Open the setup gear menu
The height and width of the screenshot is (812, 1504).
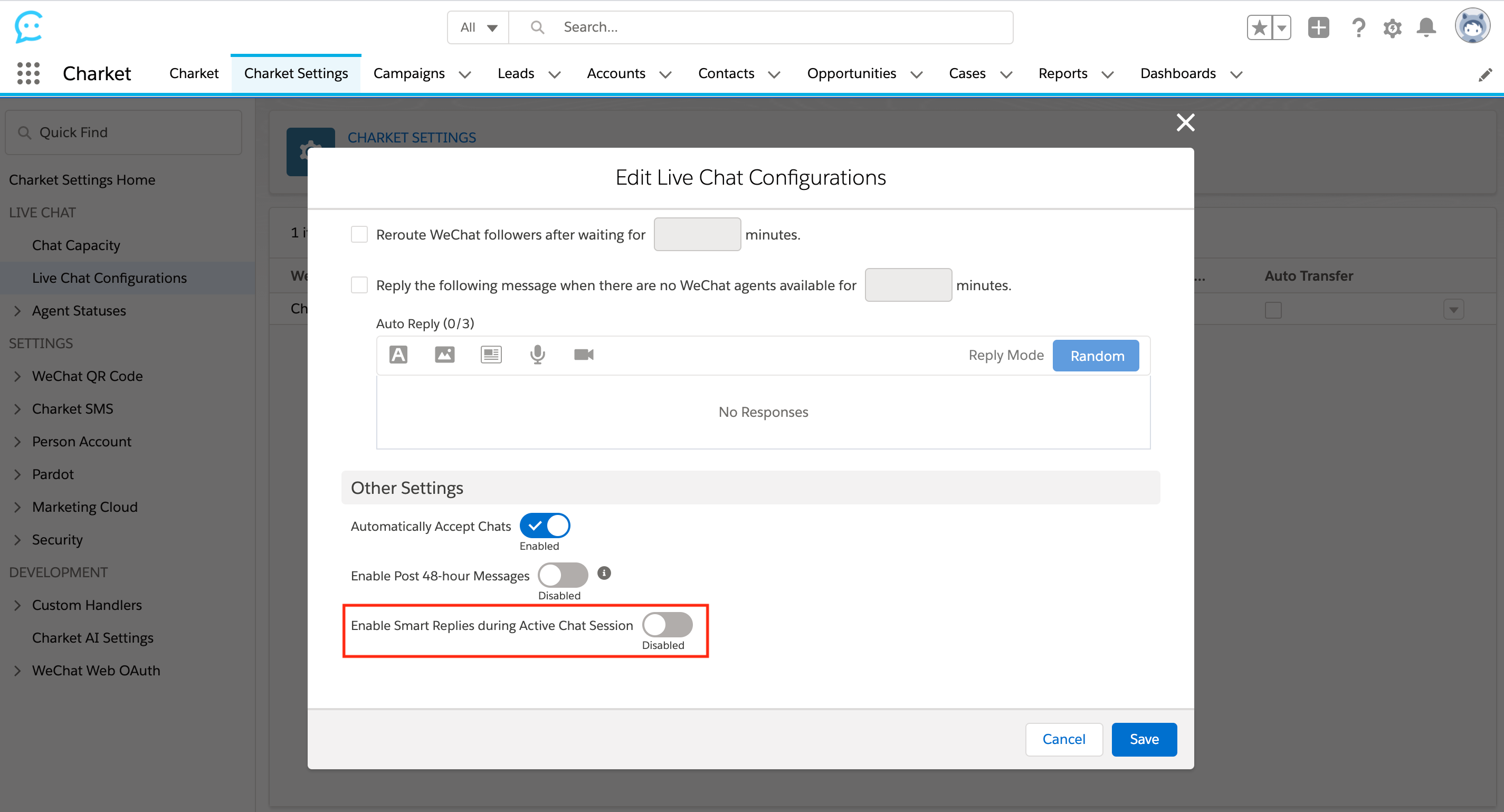click(1392, 27)
